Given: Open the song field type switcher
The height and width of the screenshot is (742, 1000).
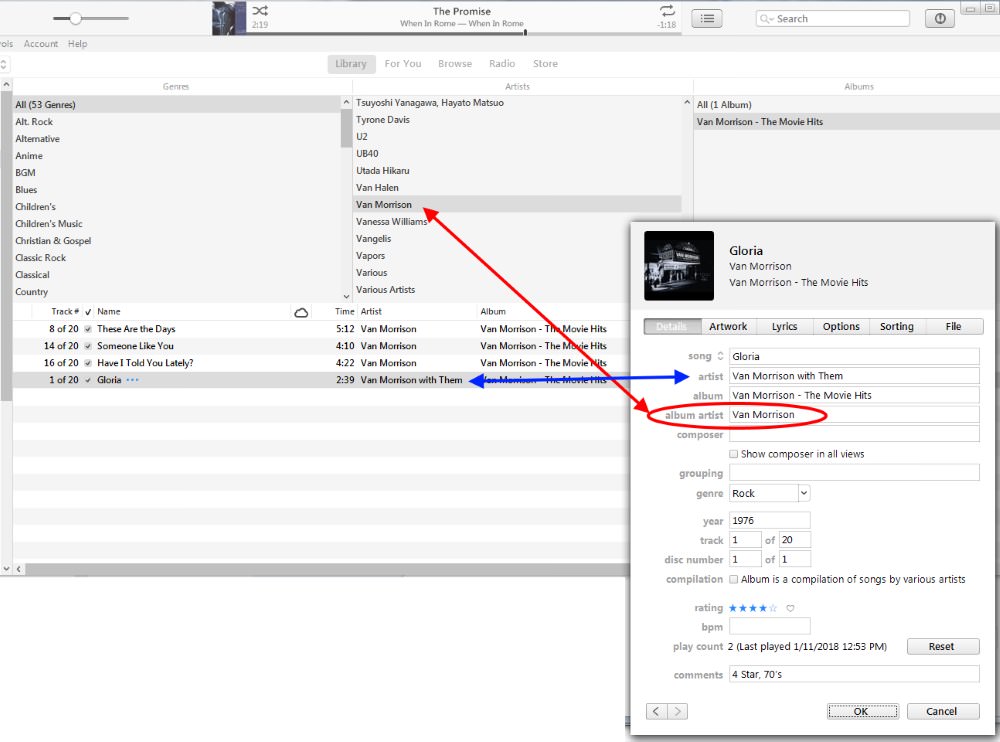Looking at the screenshot, I should pyautogui.click(x=720, y=356).
